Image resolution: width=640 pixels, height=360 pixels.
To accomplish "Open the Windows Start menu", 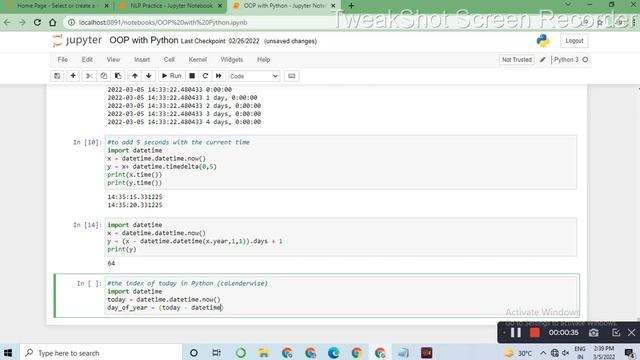I will pos(7,353).
